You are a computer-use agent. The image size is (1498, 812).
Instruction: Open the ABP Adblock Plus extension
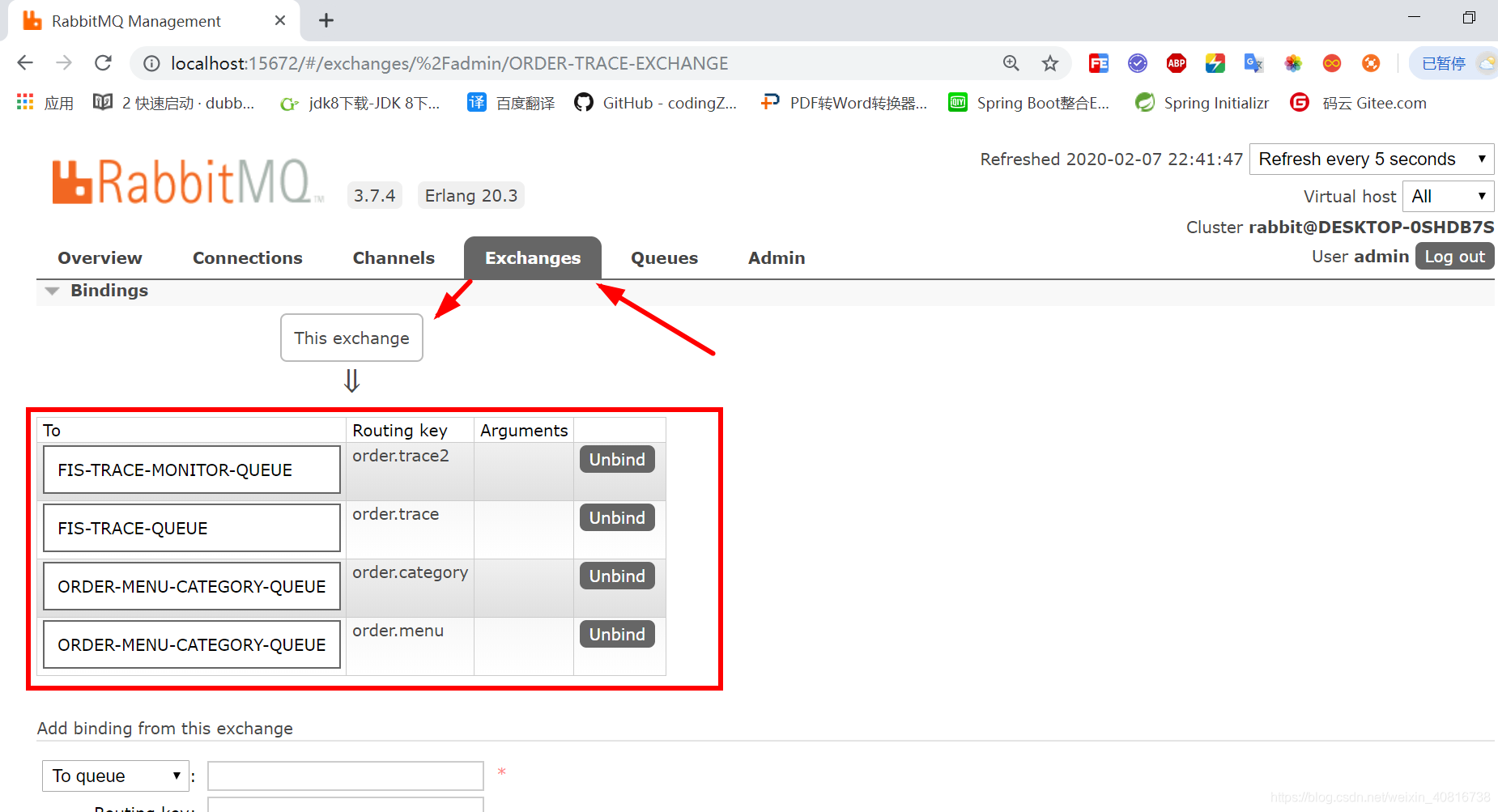point(1177,63)
